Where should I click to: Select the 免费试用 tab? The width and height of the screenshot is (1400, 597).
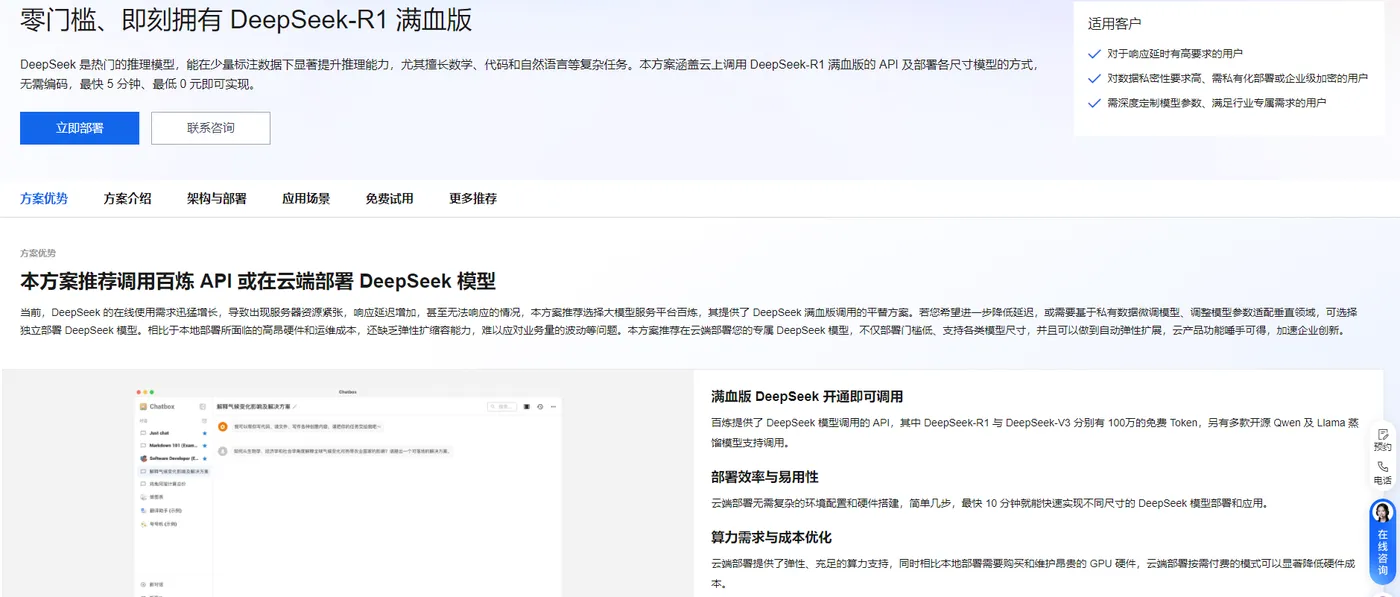(389, 198)
